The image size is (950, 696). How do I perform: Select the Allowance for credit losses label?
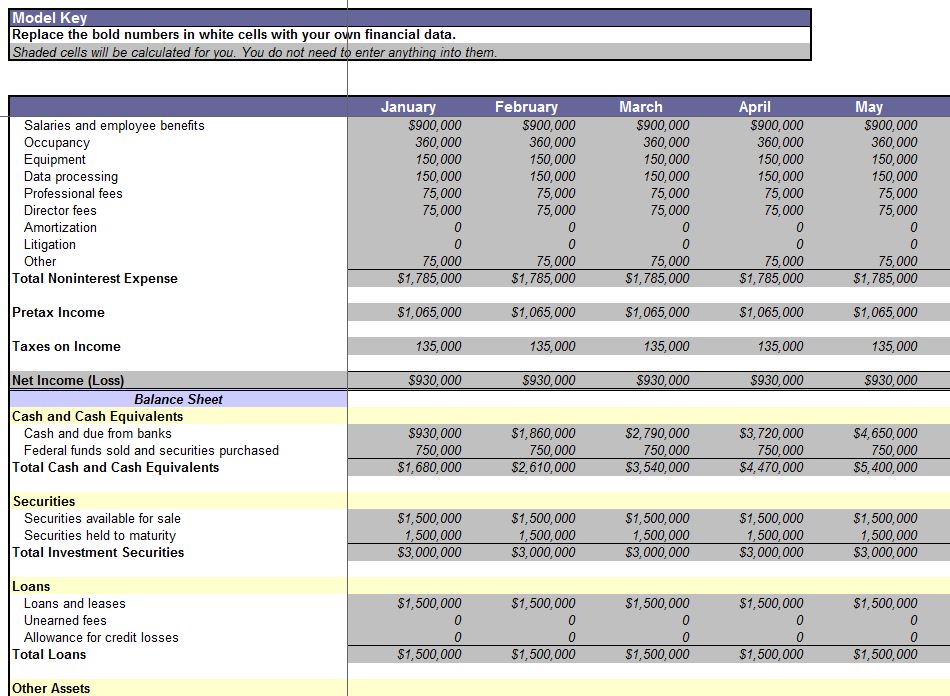click(x=101, y=637)
